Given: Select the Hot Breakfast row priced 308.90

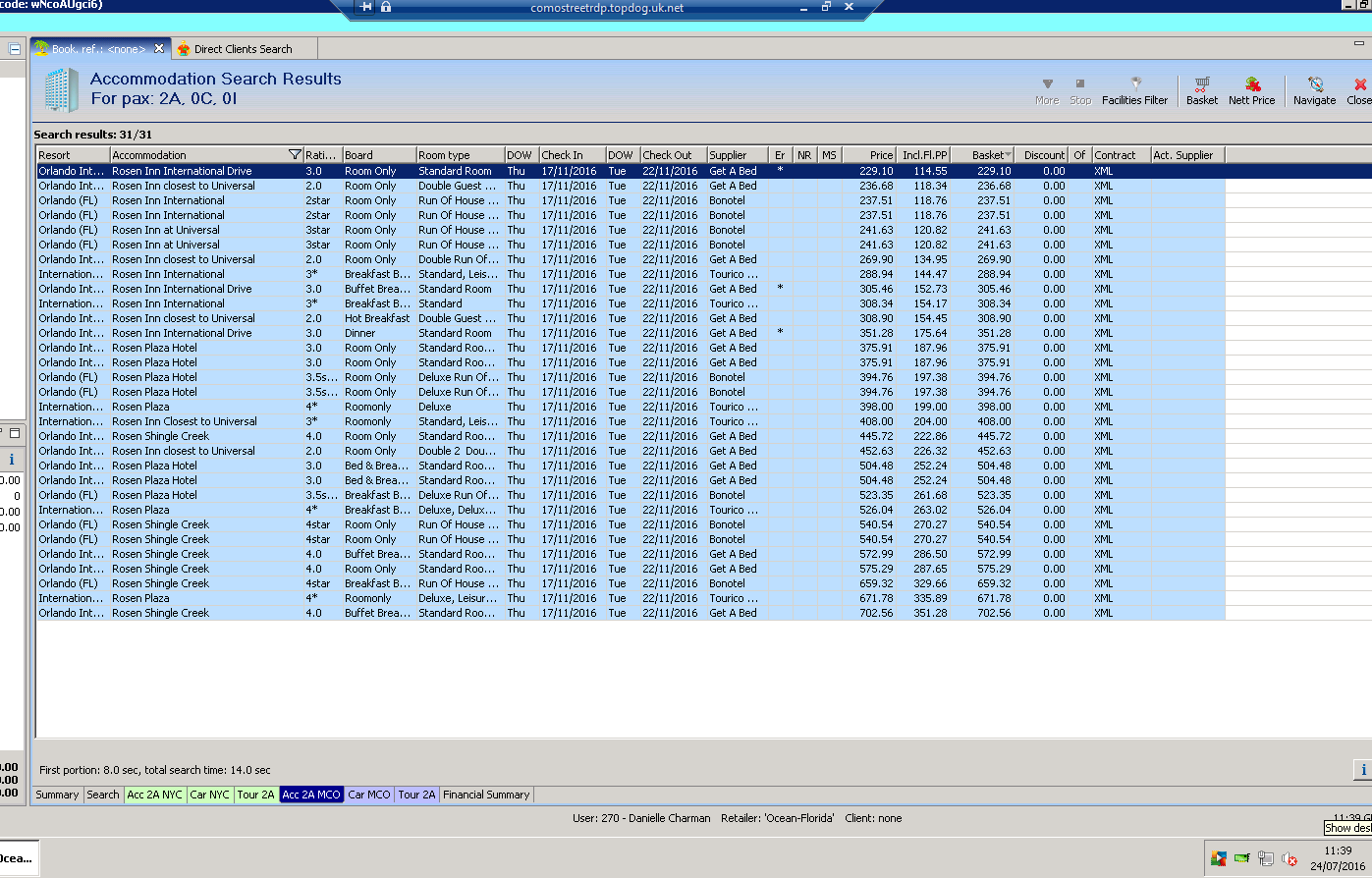Looking at the screenshot, I should (631, 318).
